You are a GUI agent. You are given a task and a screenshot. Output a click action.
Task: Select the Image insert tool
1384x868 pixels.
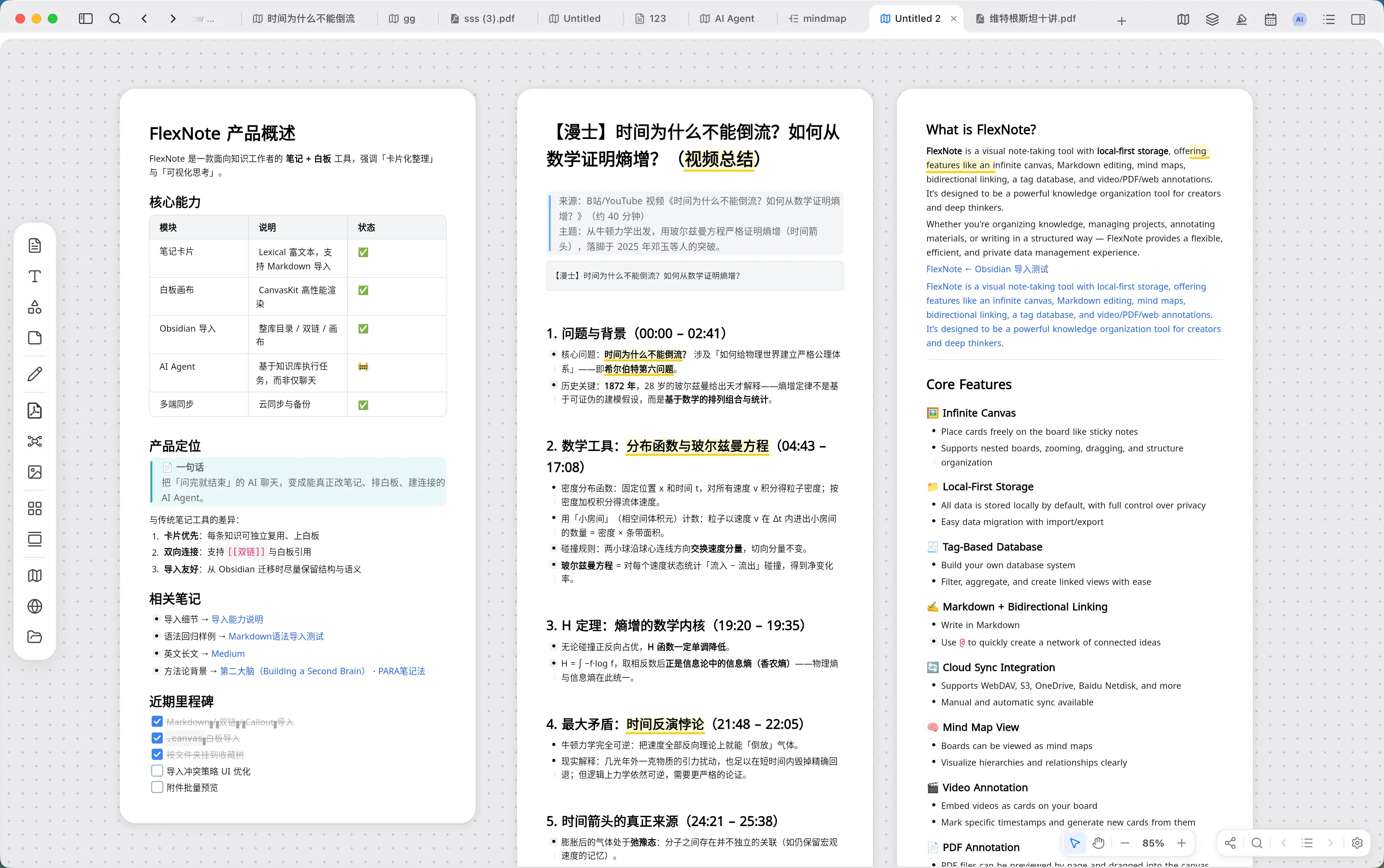point(35,472)
